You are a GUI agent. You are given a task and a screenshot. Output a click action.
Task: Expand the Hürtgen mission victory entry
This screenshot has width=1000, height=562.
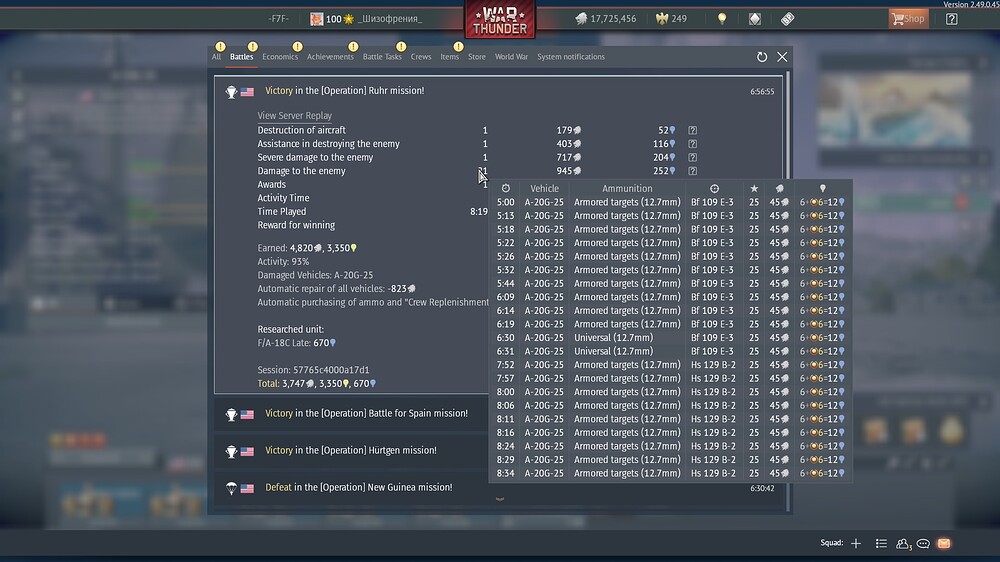[350, 451]
